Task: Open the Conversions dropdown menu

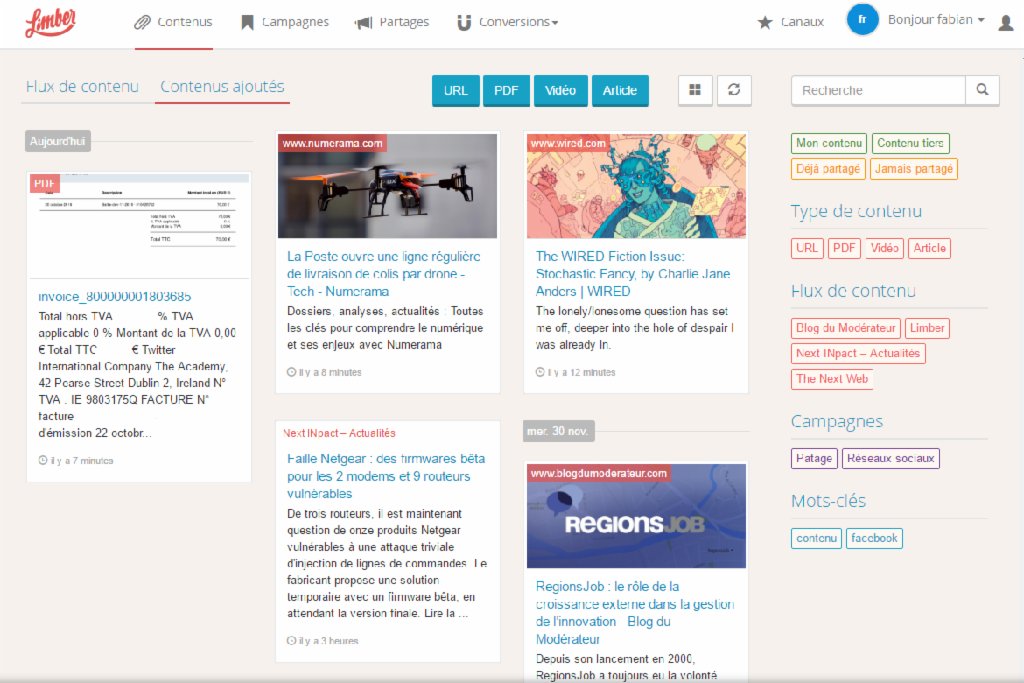Action: (518, 22)
